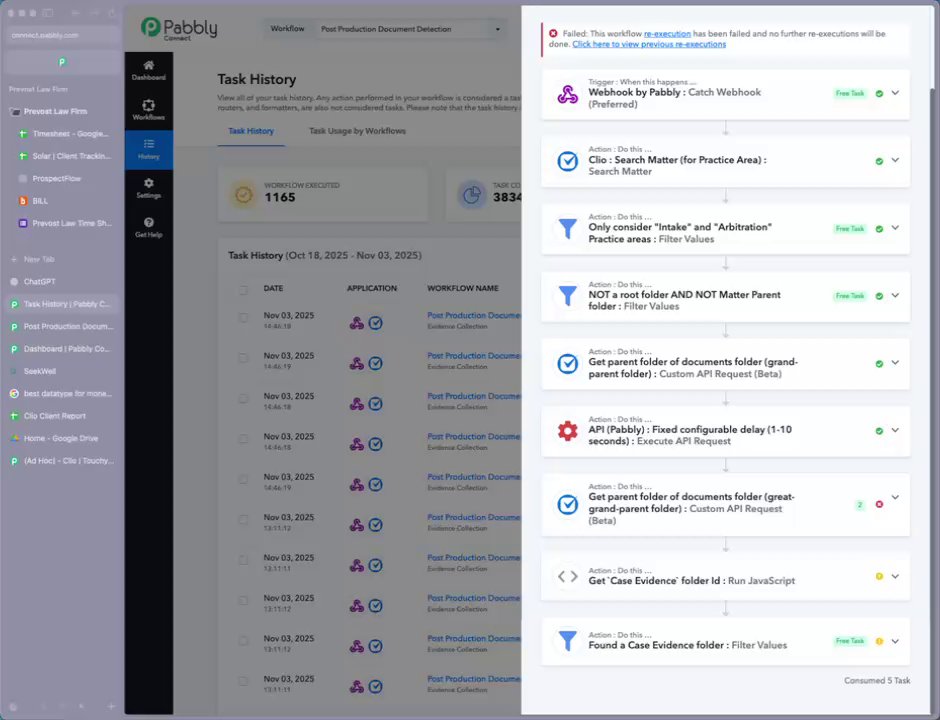Open the Workflows sidebar icon
This screenshot has width=940, height=720.
point(148,109)
